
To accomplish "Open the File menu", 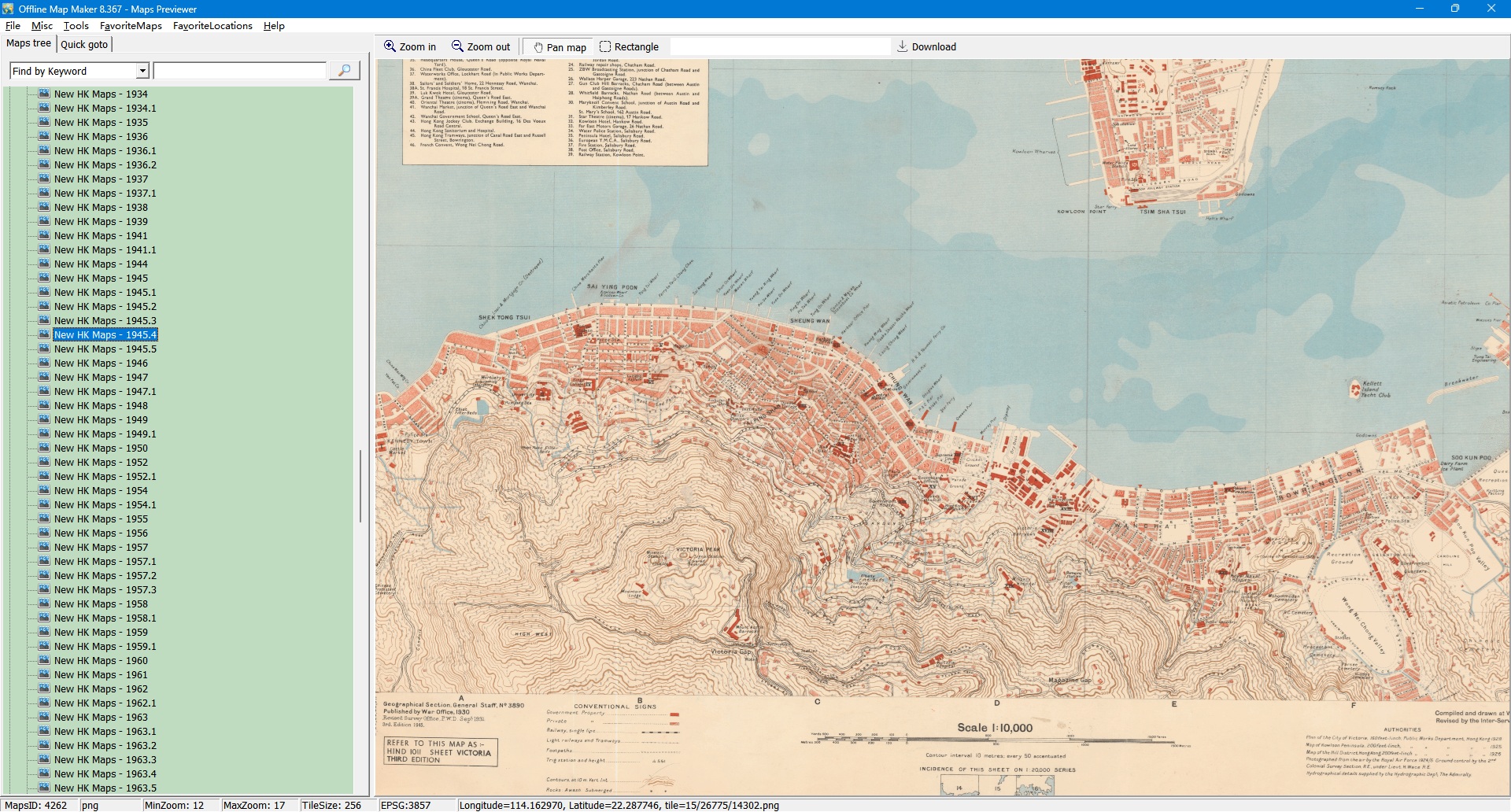I will pos(13,26).
